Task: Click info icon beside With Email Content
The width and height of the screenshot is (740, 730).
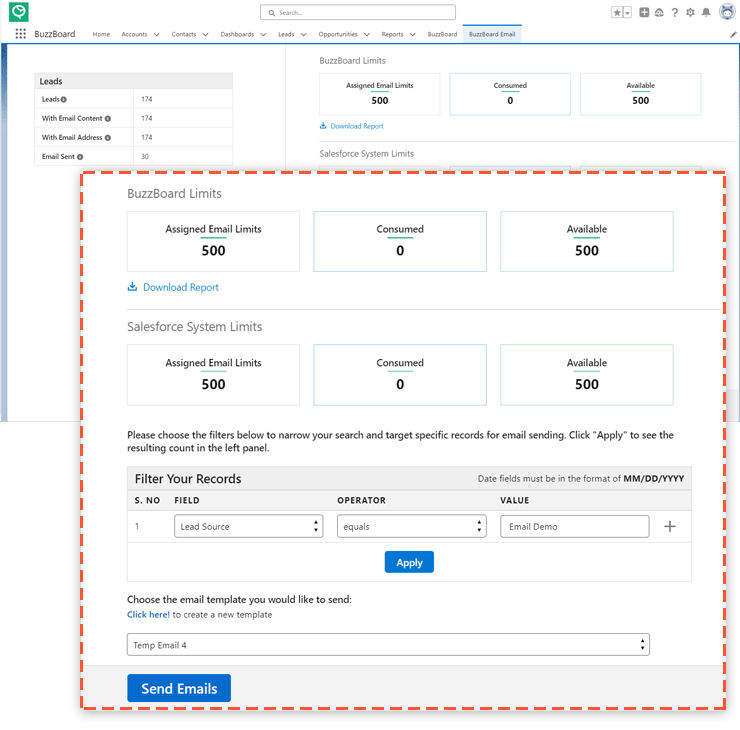Action: pos(108,118)
